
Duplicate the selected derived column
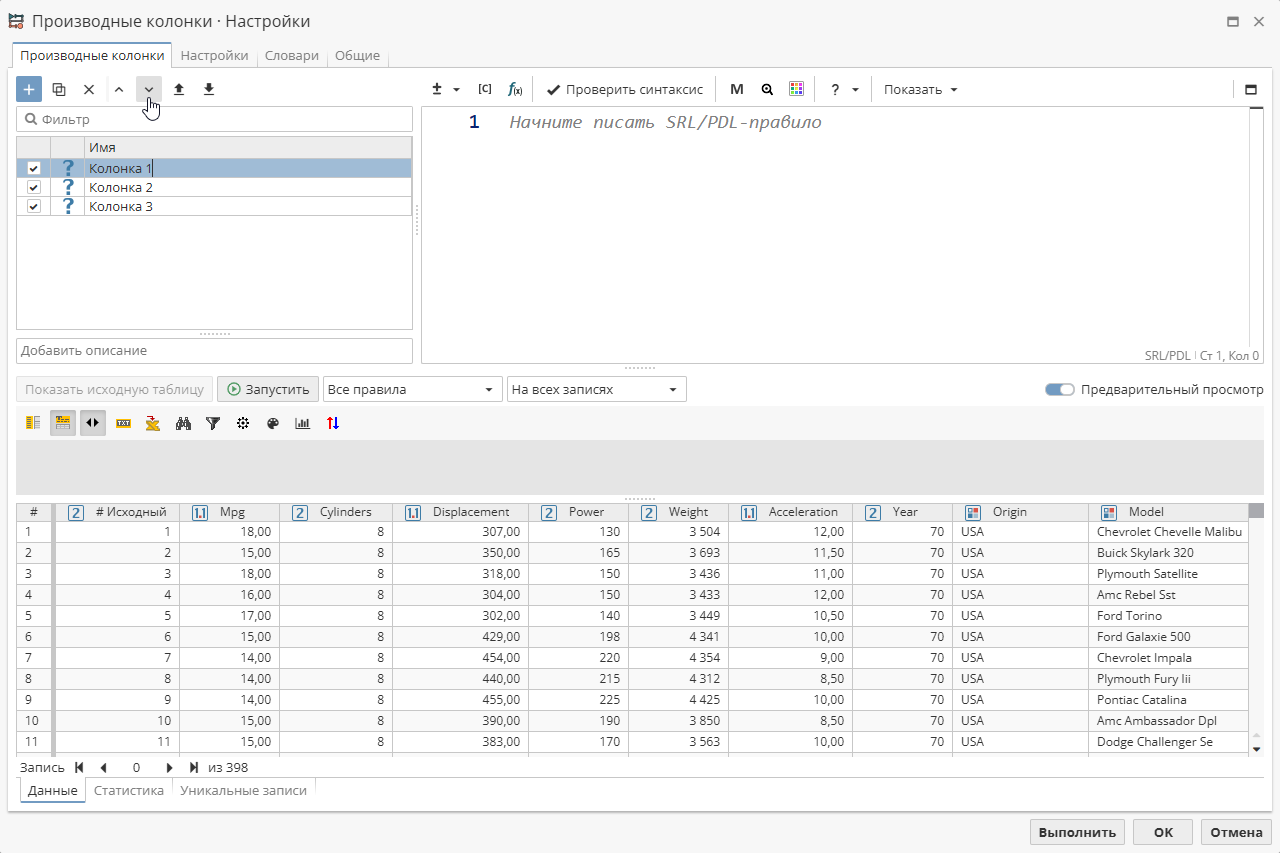[59, 89]
